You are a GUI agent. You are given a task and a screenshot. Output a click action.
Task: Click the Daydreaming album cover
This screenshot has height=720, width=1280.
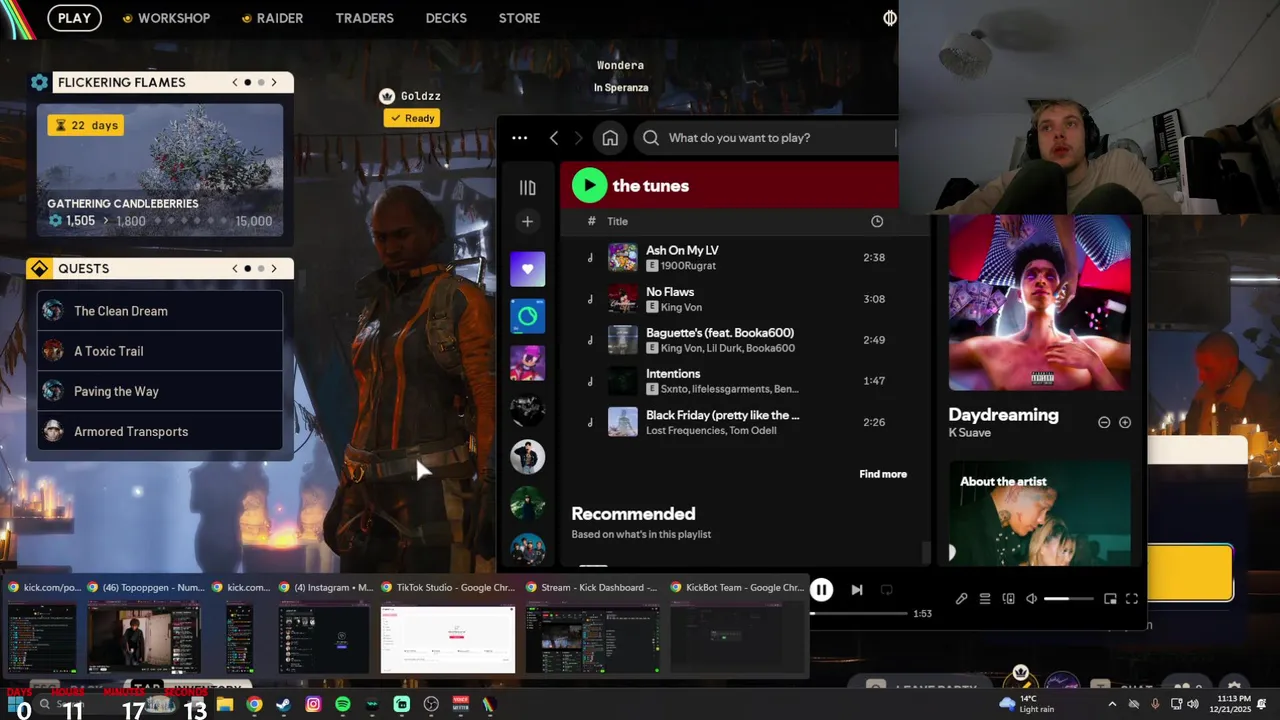coord(1039,302)
